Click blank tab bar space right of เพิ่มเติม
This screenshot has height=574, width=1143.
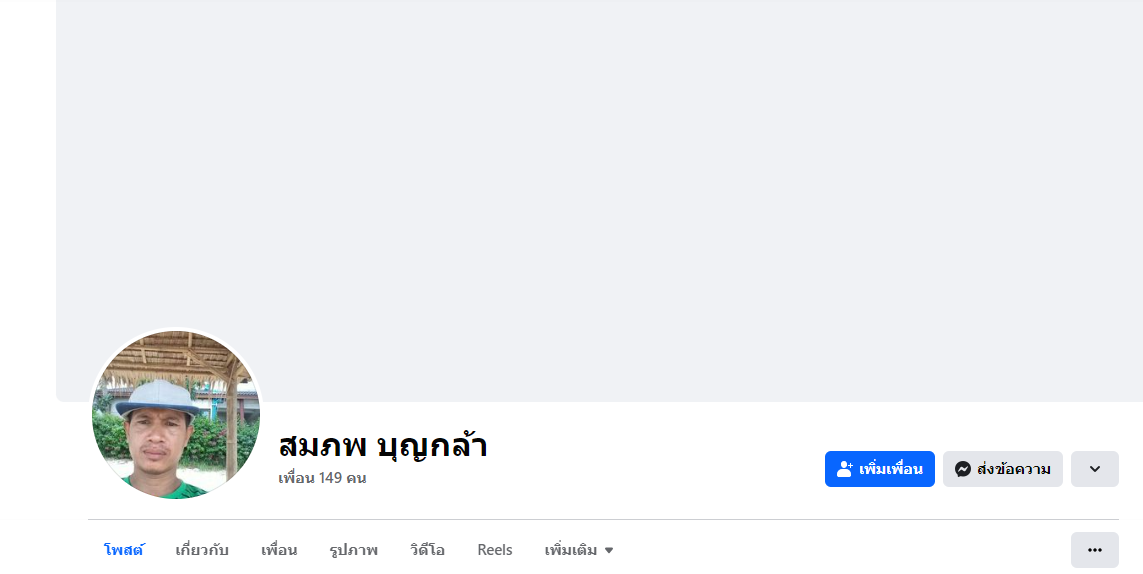[840, 550]
